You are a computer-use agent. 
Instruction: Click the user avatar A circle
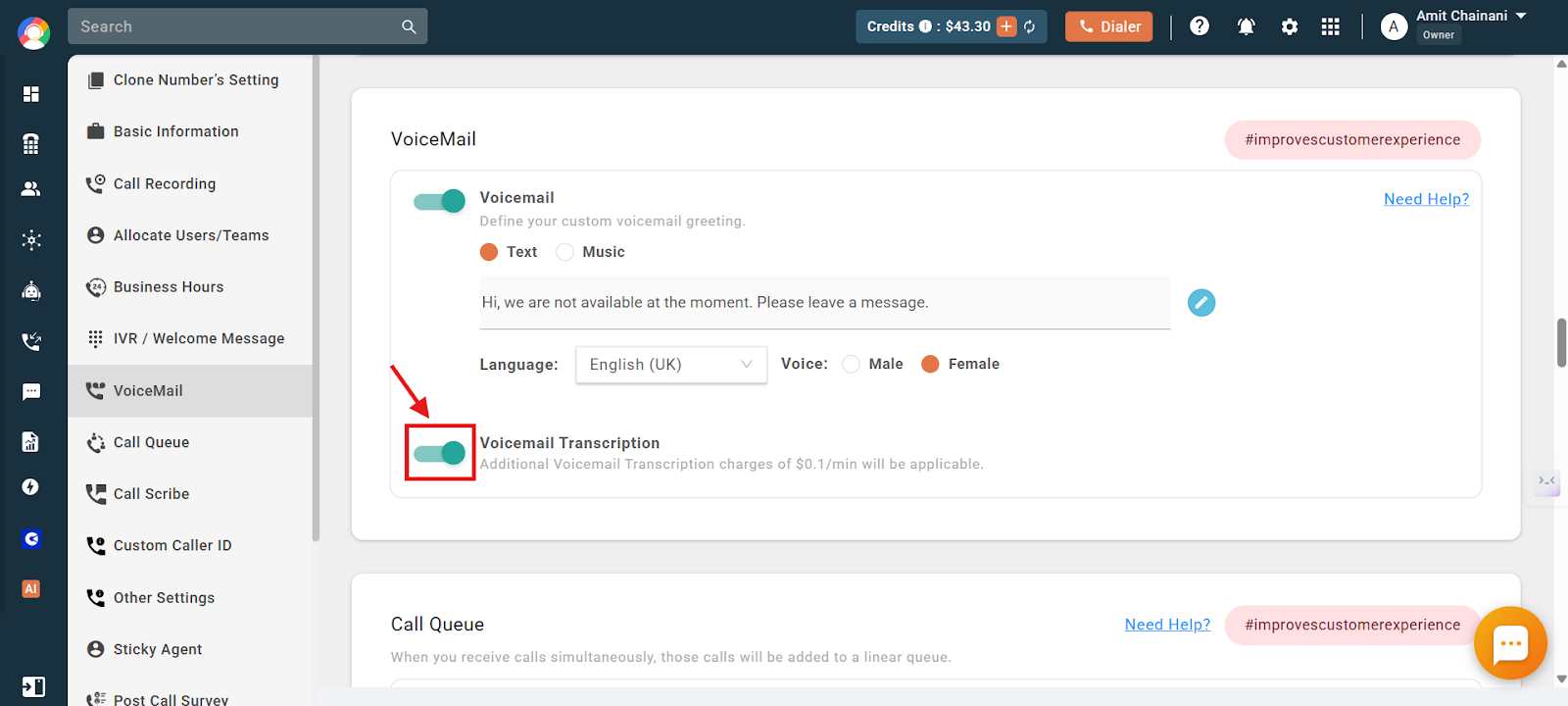(1394, 26)
